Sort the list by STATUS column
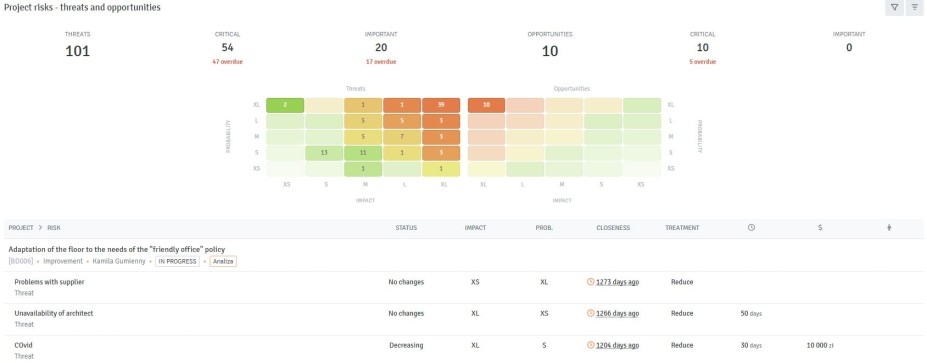This screenshot has width=927, height=363. (406, 228)
